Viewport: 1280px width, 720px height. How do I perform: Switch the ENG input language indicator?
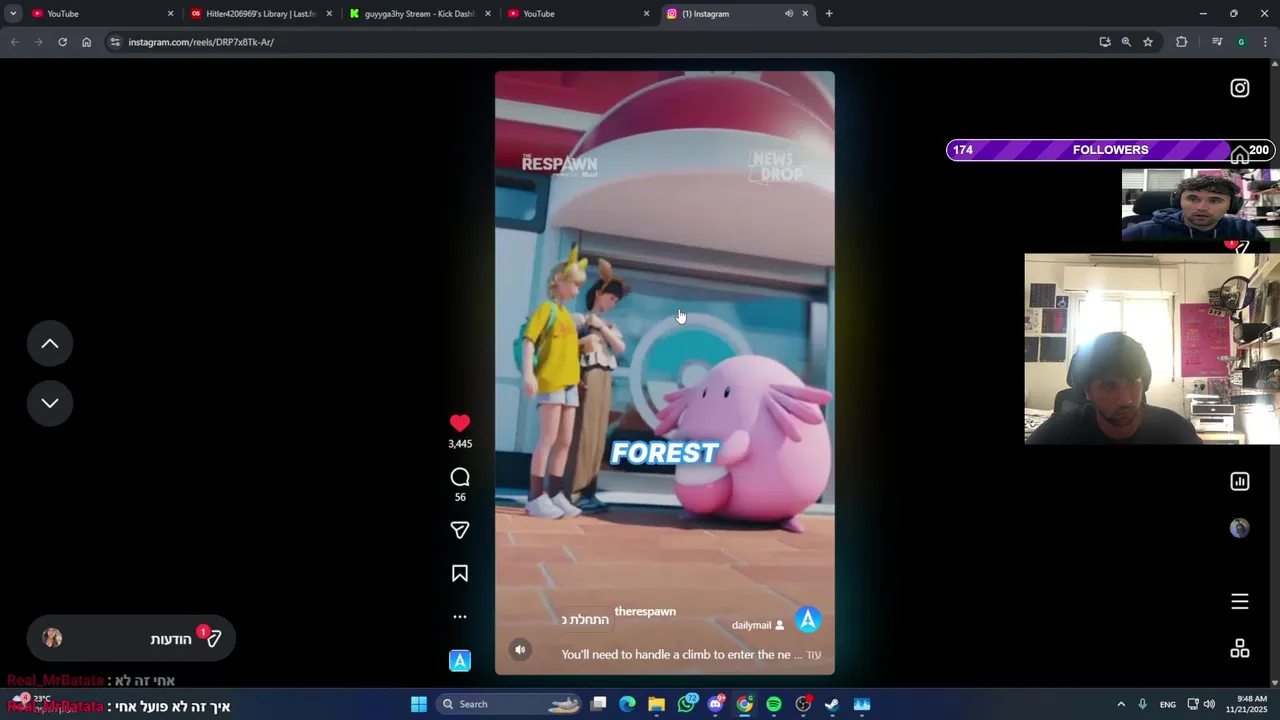pyautogui.click(x=1168, y=704)
